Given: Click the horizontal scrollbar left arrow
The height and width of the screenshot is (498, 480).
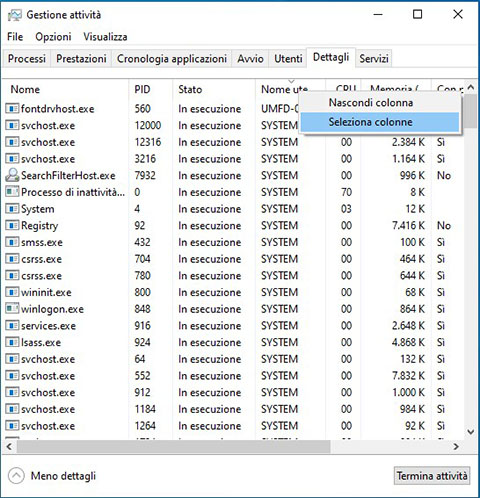Looking at the screenshot, I should tap(10, 446).
